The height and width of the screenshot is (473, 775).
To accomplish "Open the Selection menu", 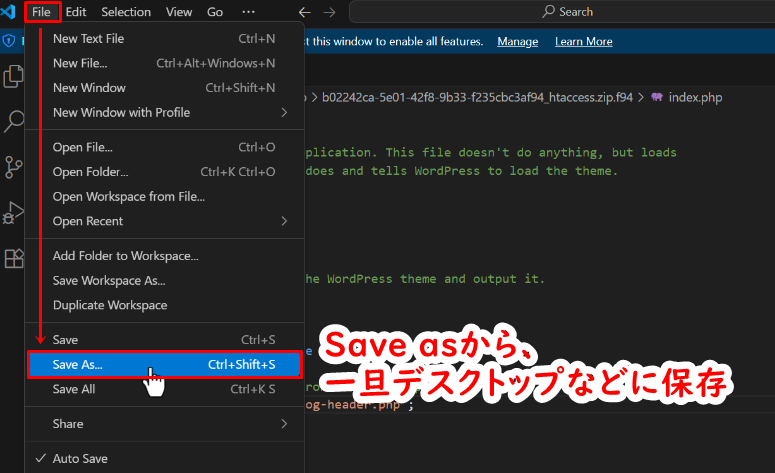I will click(126, 12).
